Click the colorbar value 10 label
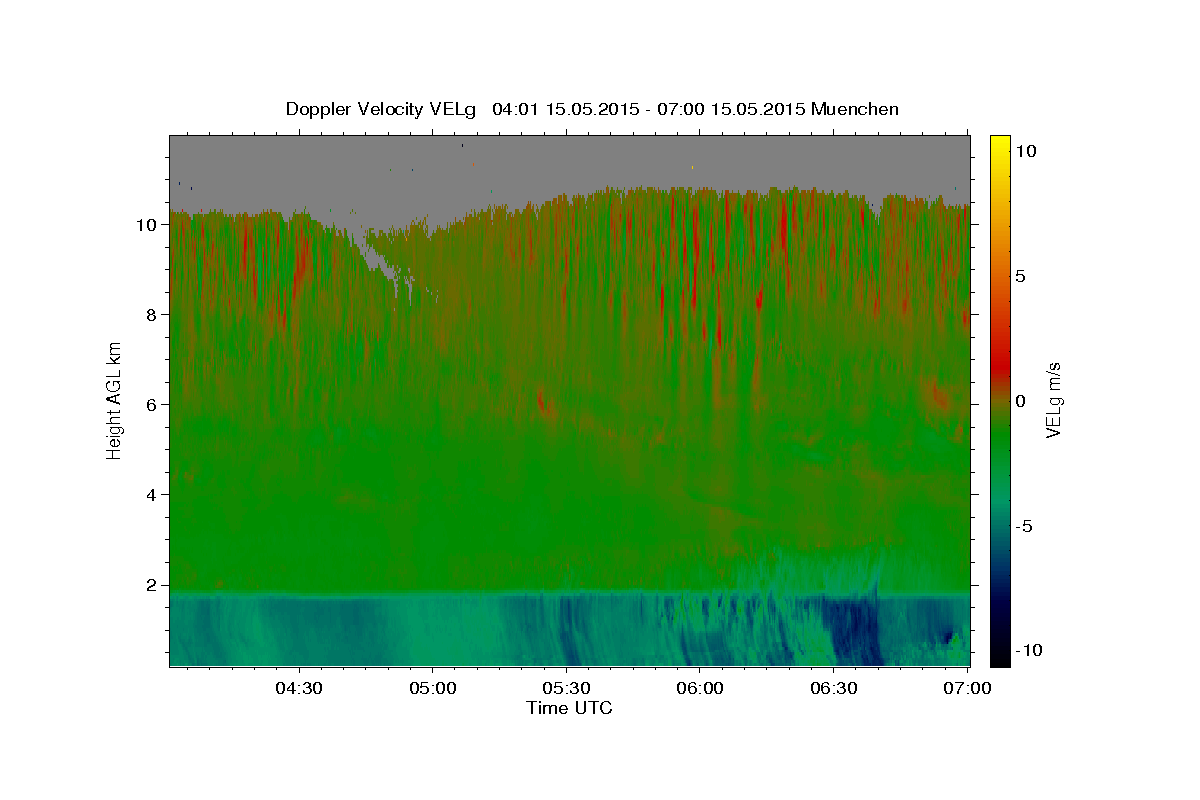 point(1025,151)
